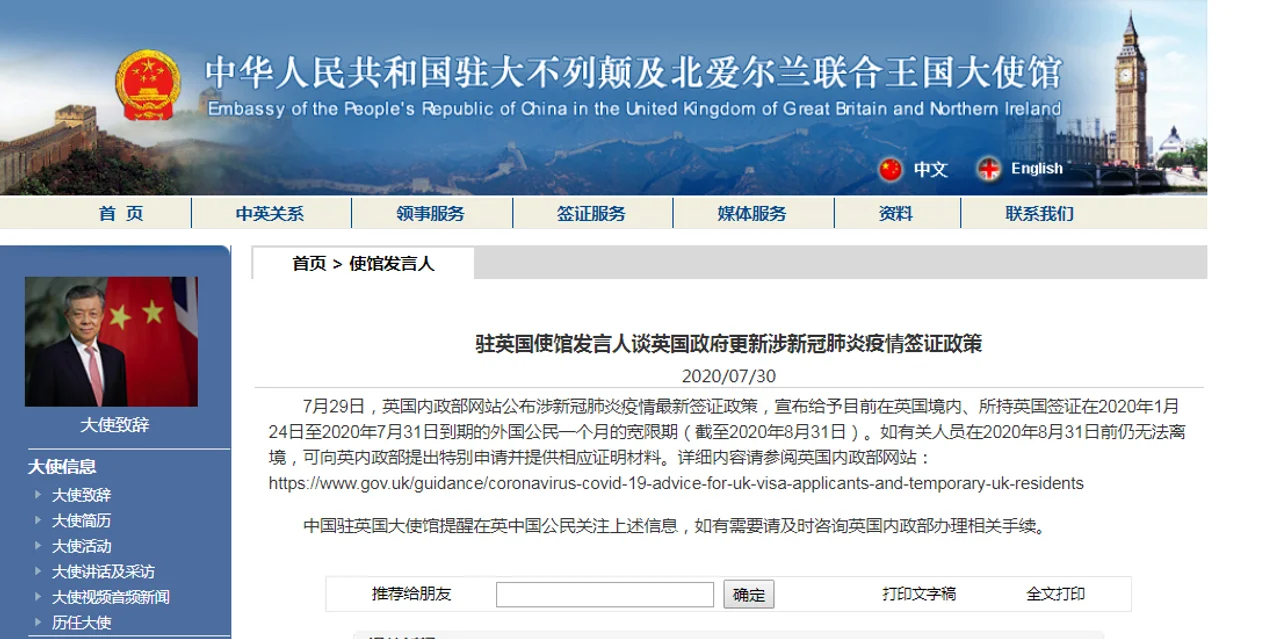Switch language to English
This screenshot has width=1280, height=639.
tap(1036, 168)
